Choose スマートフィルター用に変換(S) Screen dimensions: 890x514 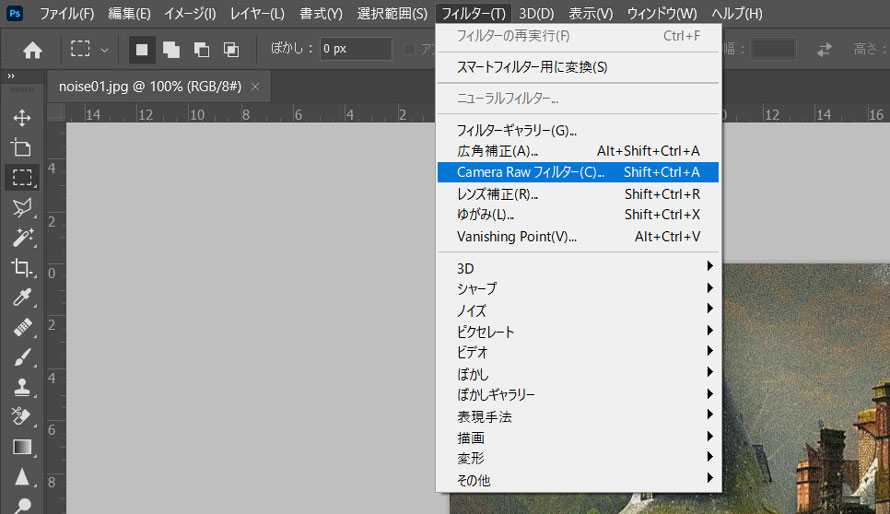point(578,67)
